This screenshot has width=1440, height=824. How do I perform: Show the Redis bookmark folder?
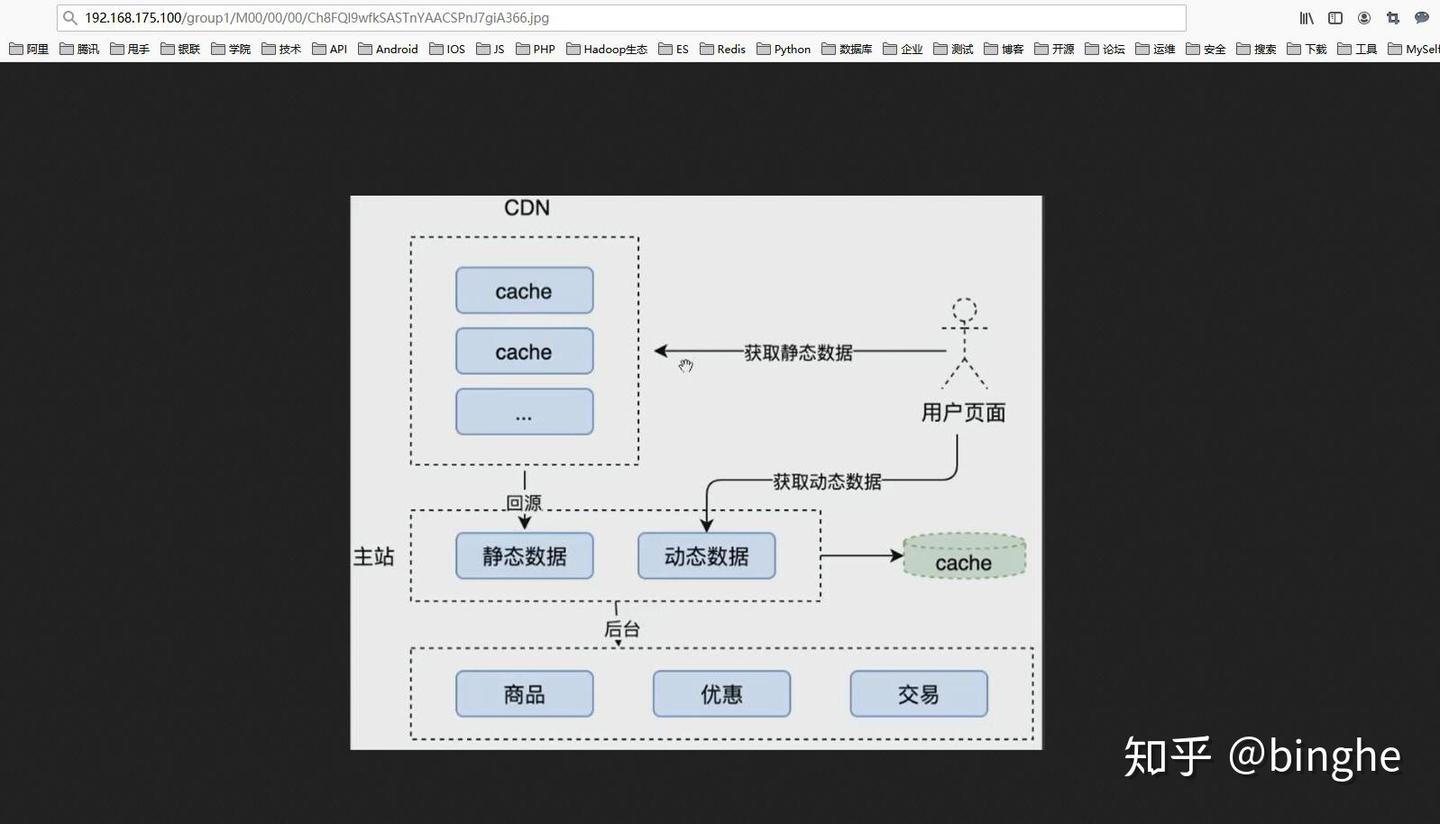click(x=723, y=49)
